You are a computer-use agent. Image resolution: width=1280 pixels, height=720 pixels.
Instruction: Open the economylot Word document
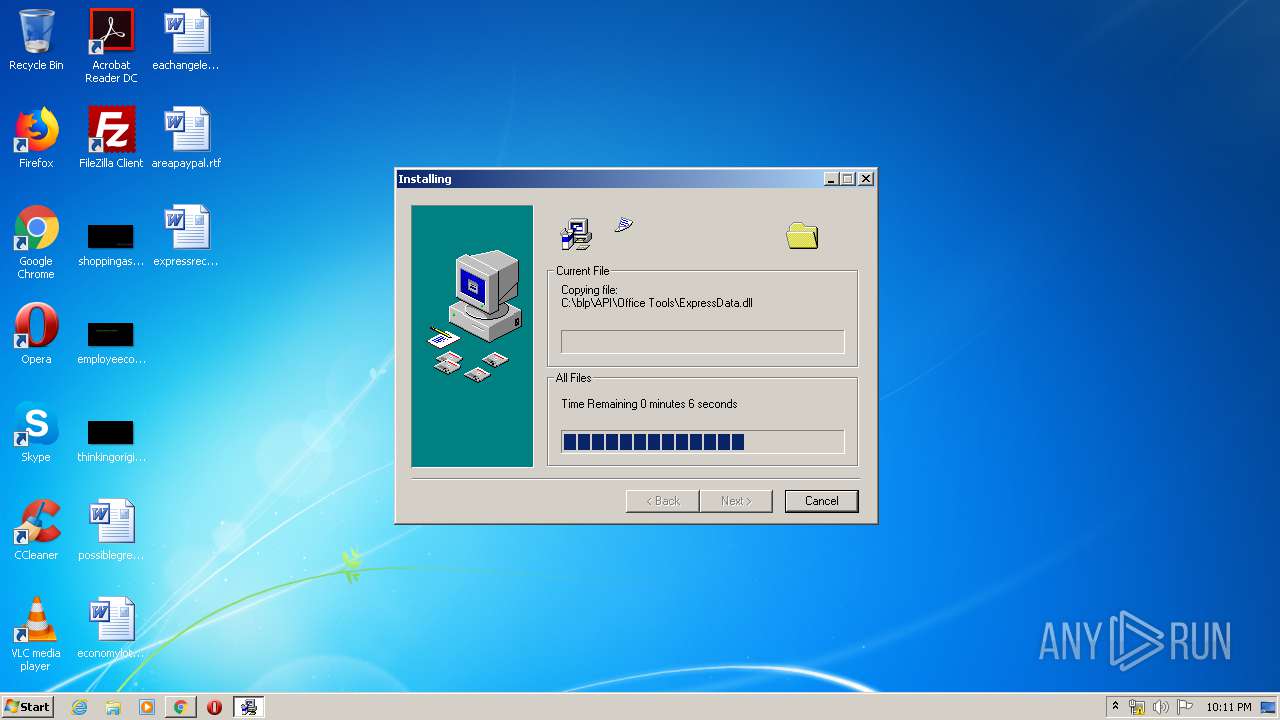click(111, 628)
